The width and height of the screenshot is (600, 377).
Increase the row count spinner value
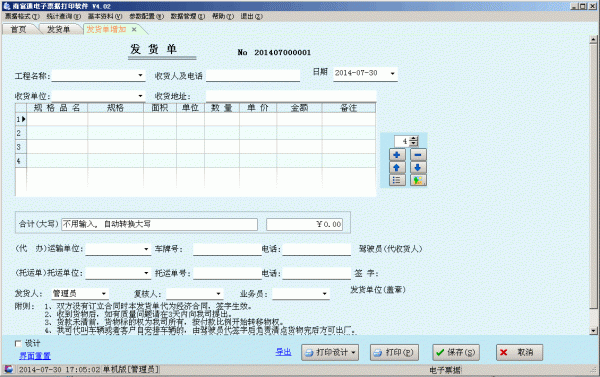tap(414, 139)
